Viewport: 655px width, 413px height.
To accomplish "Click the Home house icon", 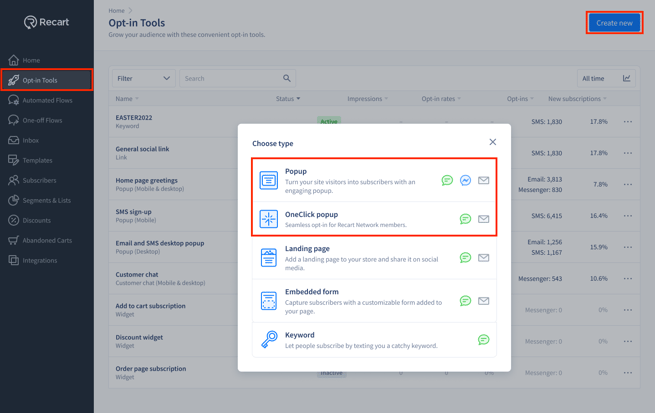I will pyautogui.click(x=13, y=60).
